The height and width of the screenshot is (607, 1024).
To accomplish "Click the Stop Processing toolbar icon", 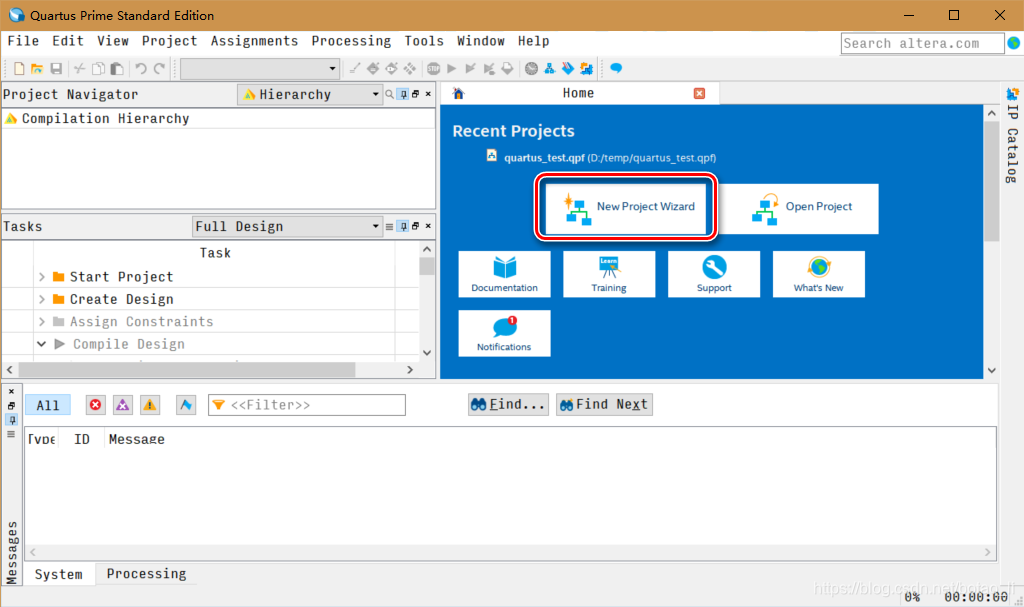I will (x=434, y=69).
